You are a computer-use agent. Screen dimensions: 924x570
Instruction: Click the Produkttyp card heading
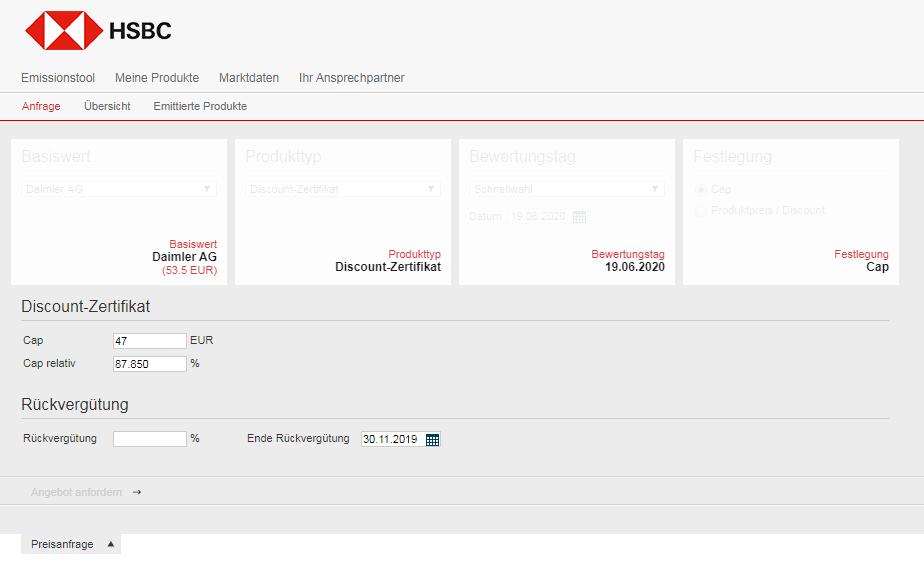point(283,156)
